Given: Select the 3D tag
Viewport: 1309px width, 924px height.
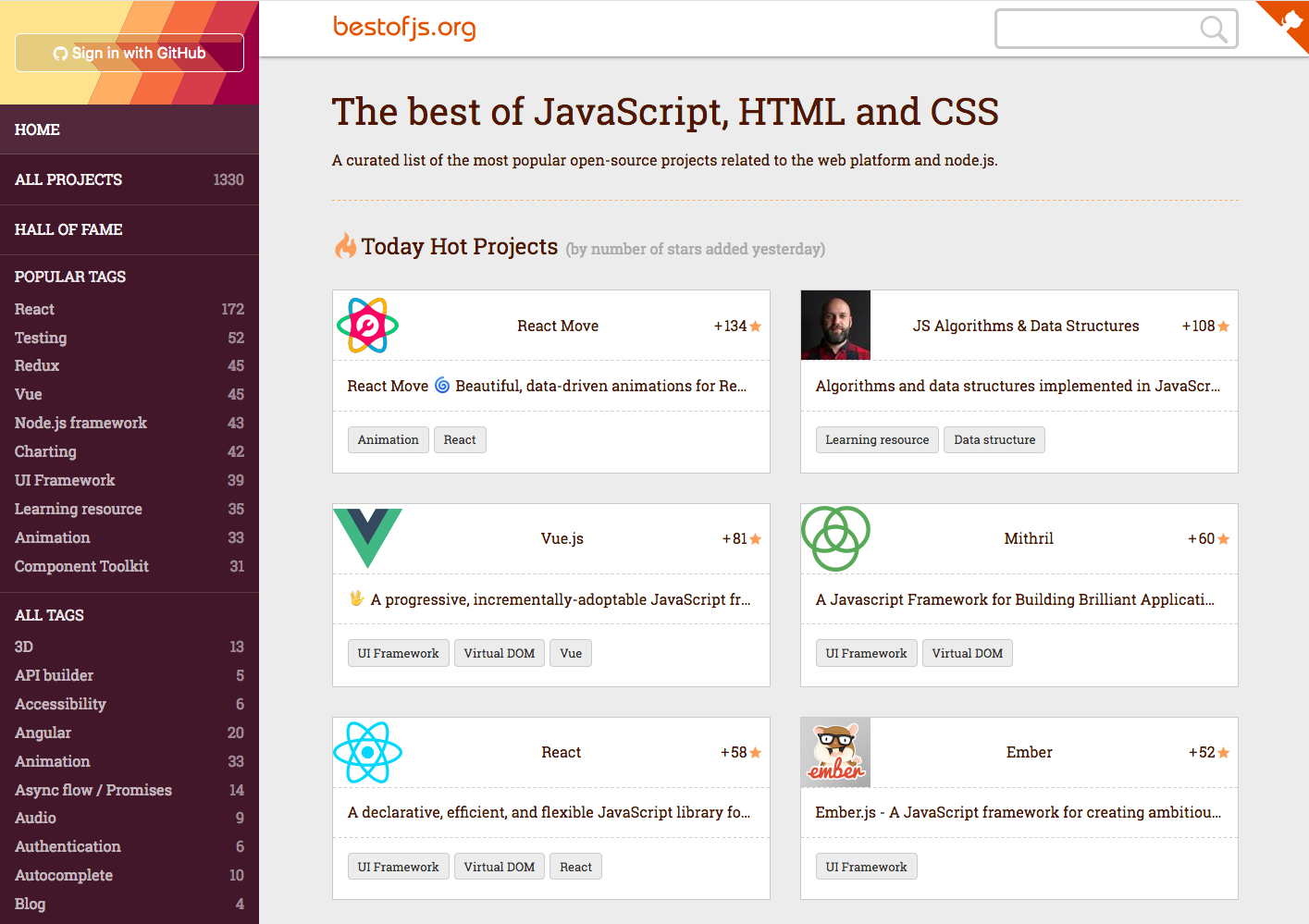Looking at the screenshot, I should tap(130, 647).
